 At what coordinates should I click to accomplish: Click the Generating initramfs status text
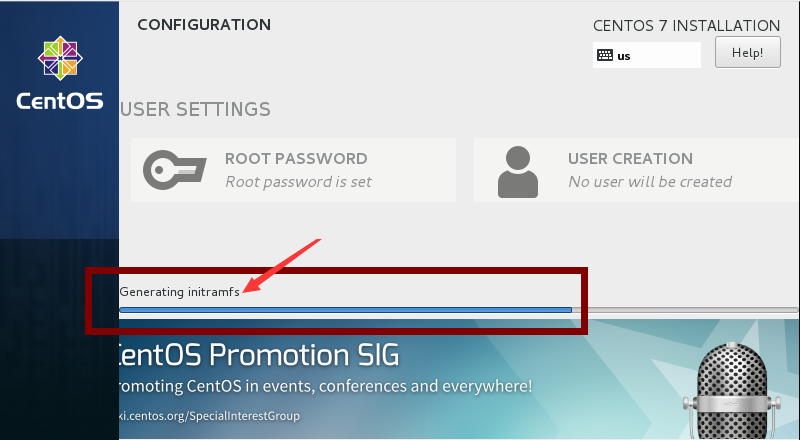(180, 291)
